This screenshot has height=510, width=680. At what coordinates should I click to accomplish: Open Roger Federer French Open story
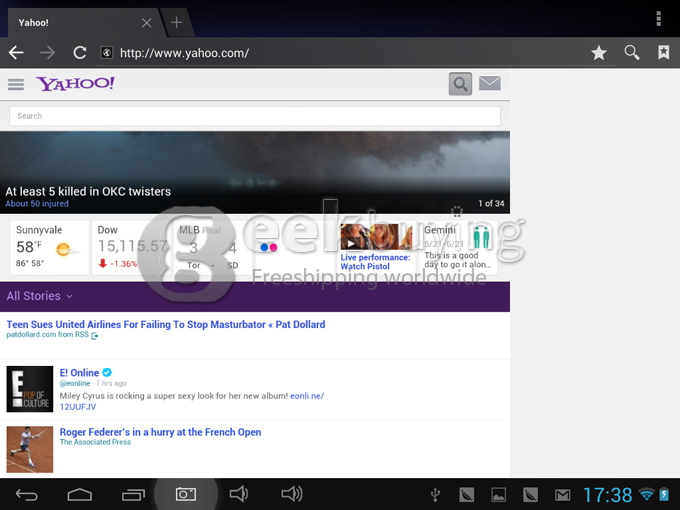pos(160,432)
